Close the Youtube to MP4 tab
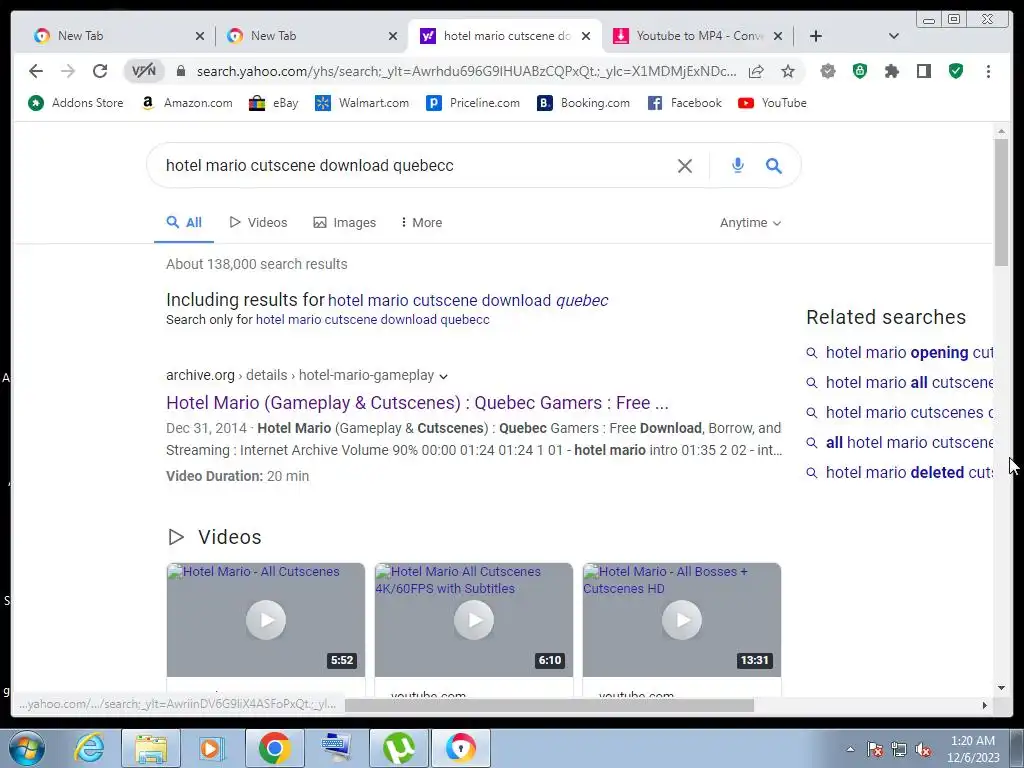Viewport: 1024px width, 768px height. tap(778, 36)
